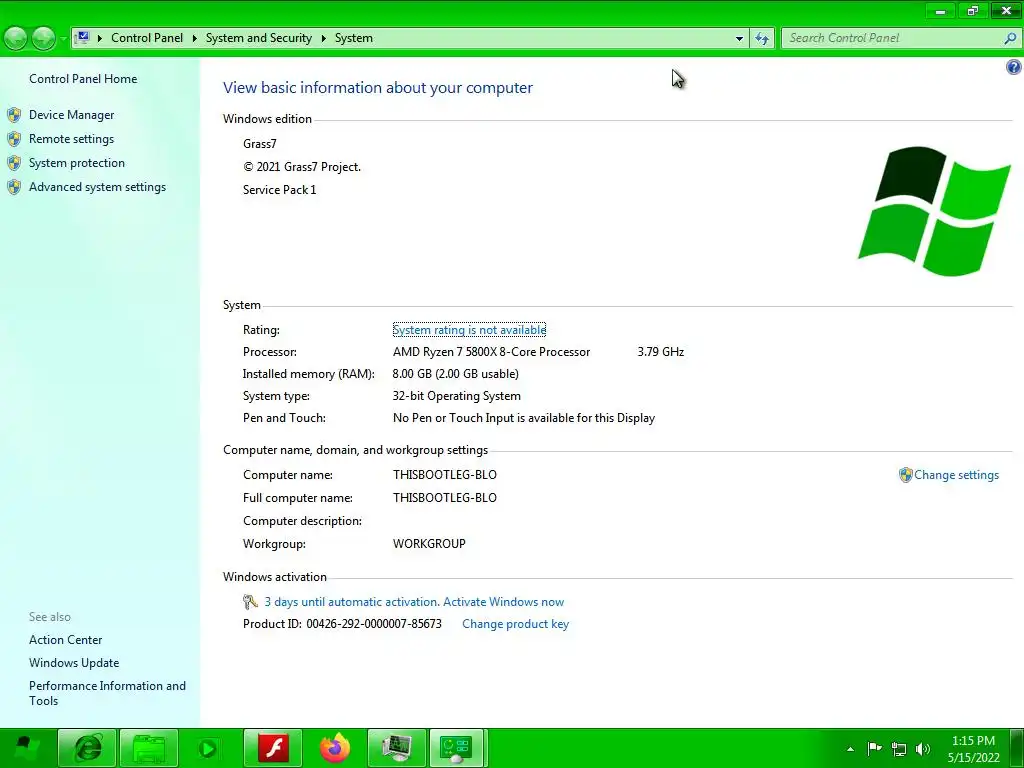The height and width of the screenshot is (768, 1024).
Task: Open Control Panel Home
Action: pos(83,78)
